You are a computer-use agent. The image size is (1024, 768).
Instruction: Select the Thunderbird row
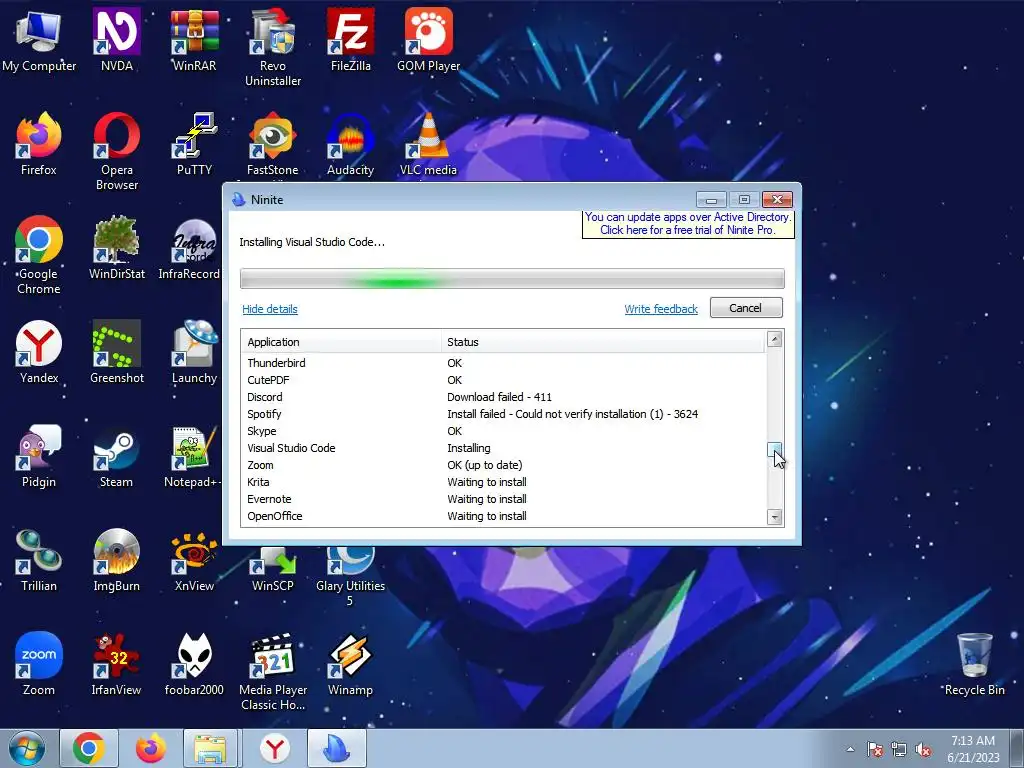click(x=504, y=363)
